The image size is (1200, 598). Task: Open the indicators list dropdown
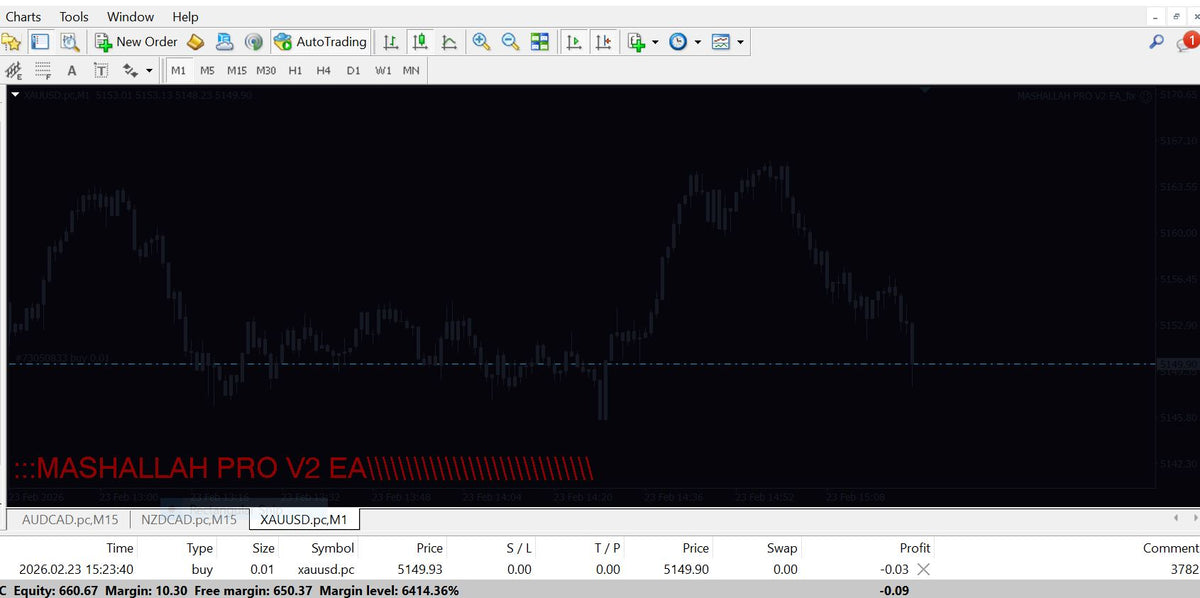click(x=654, y=42)
